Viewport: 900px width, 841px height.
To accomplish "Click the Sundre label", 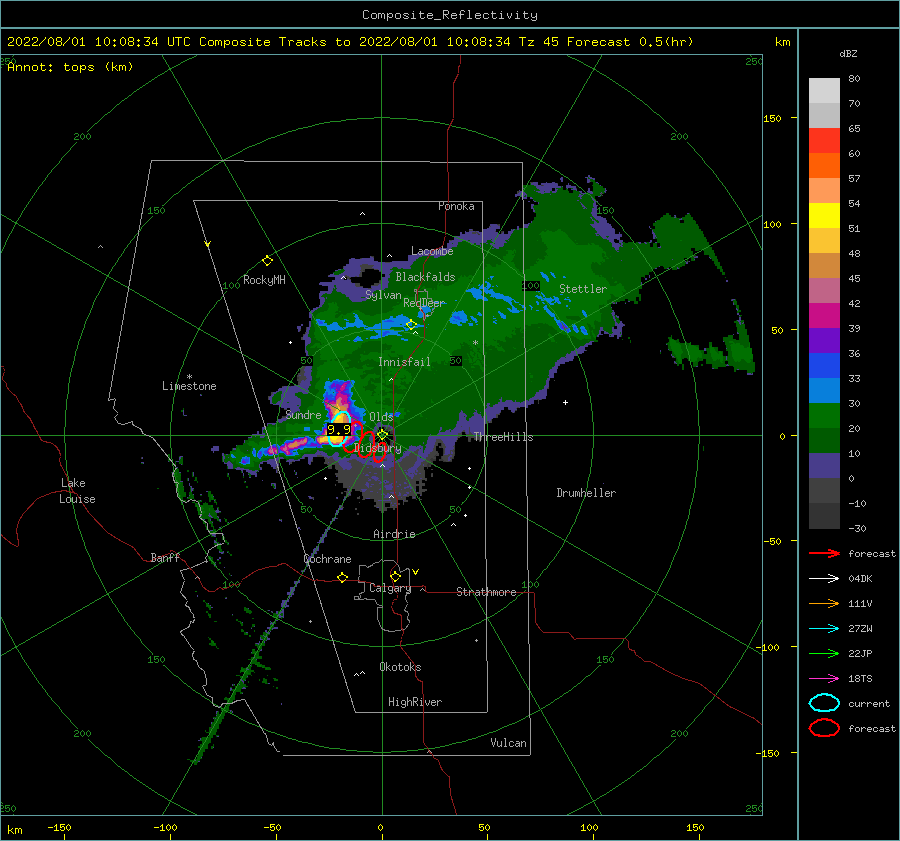I will (303, 414).
